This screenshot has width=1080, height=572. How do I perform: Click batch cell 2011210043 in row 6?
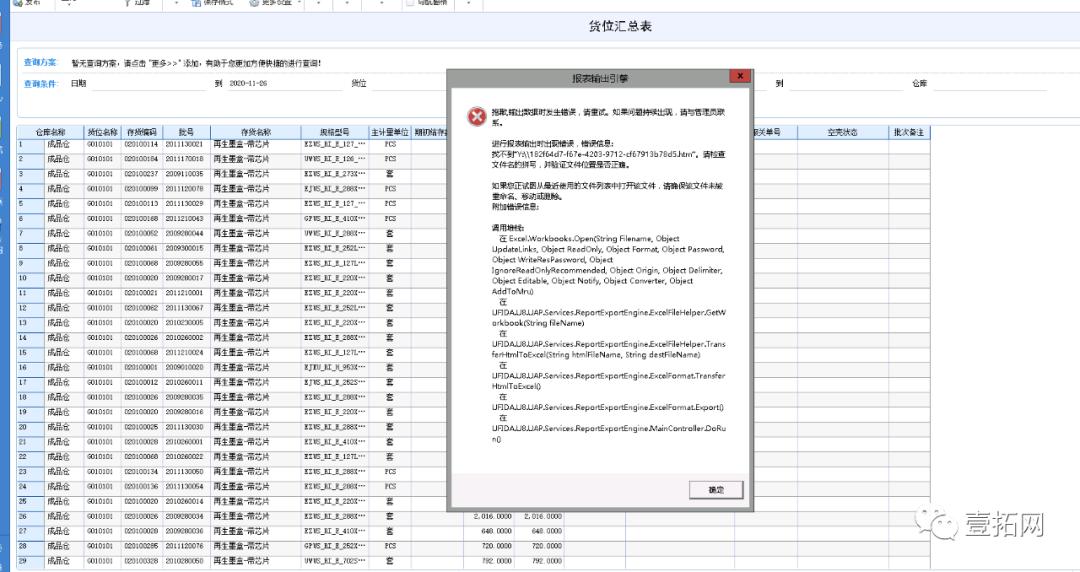[185, 219]
